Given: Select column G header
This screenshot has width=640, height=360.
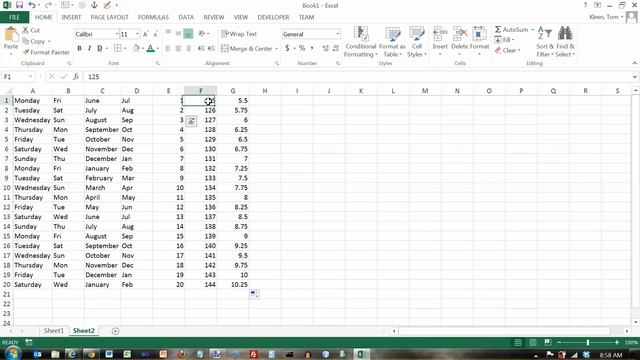Looking at the screenshot, I should pos(233,91).
